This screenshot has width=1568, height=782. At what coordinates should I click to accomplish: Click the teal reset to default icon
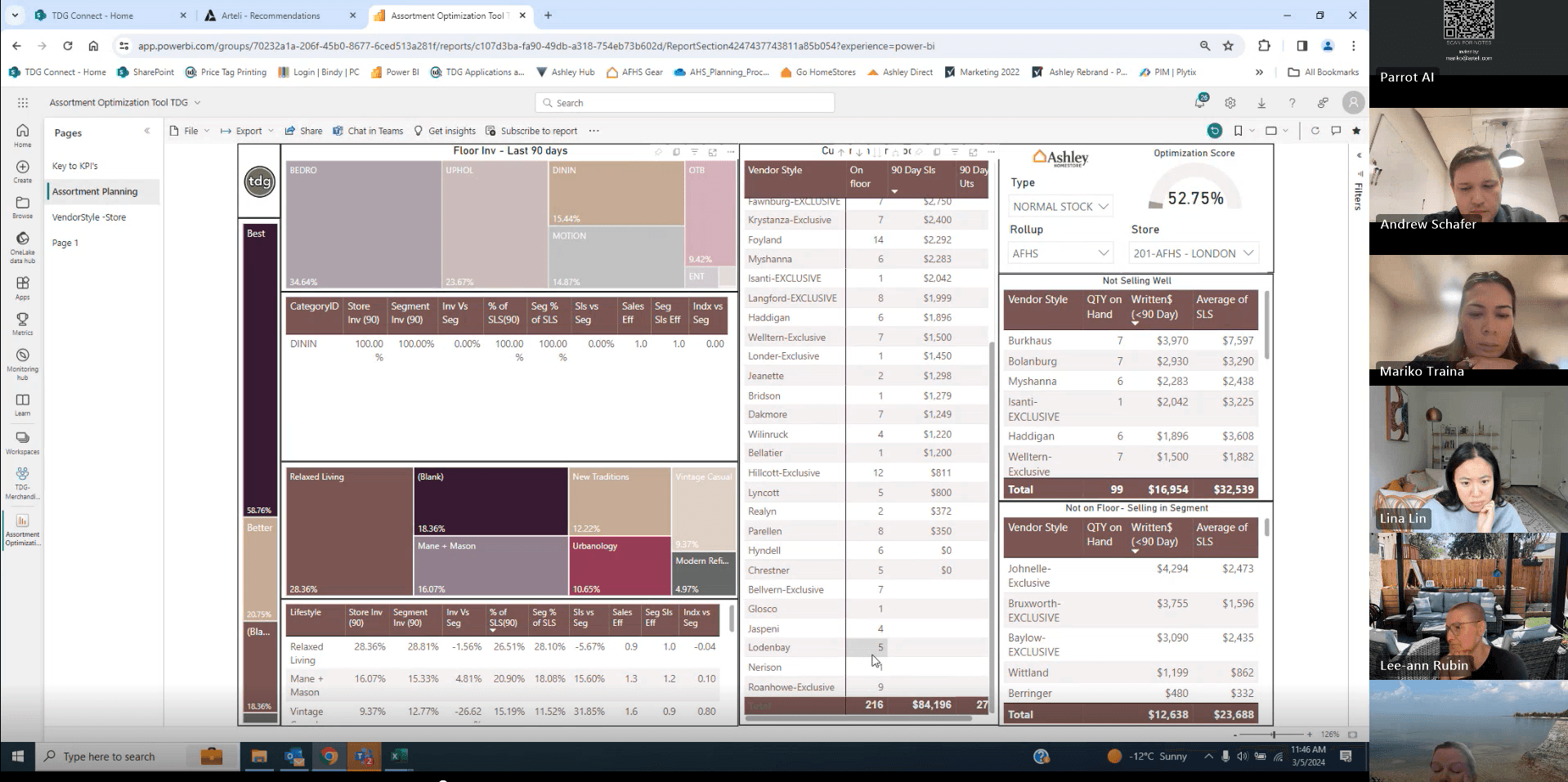1215,131
